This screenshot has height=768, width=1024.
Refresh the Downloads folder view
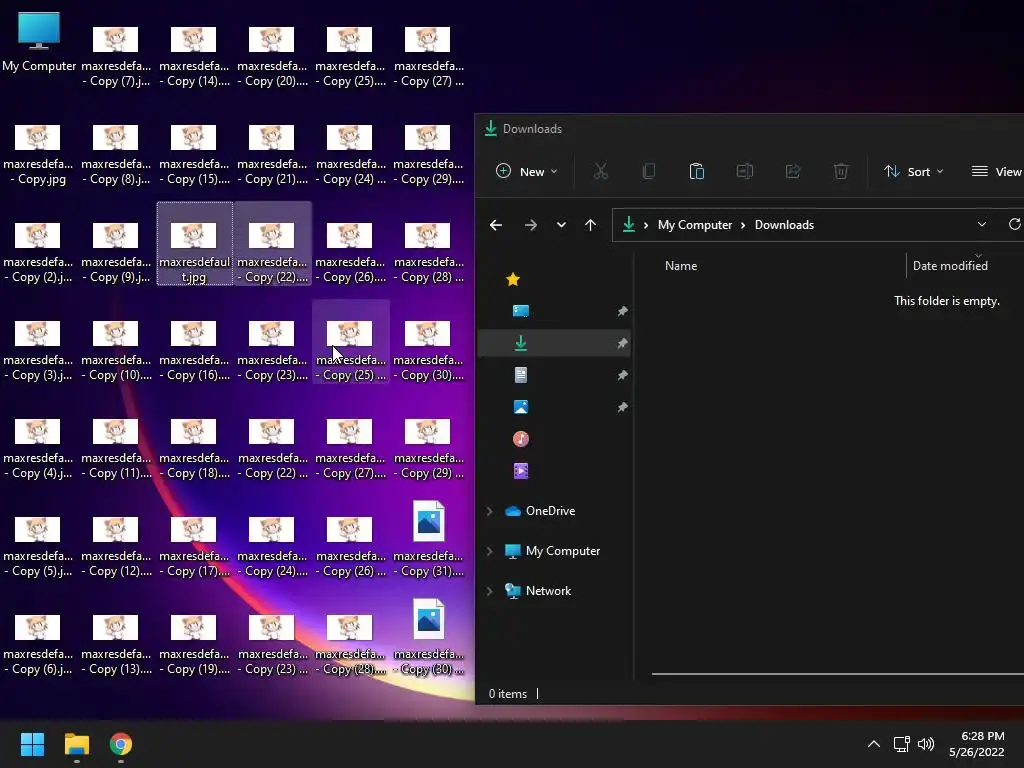click(1014, 224)
